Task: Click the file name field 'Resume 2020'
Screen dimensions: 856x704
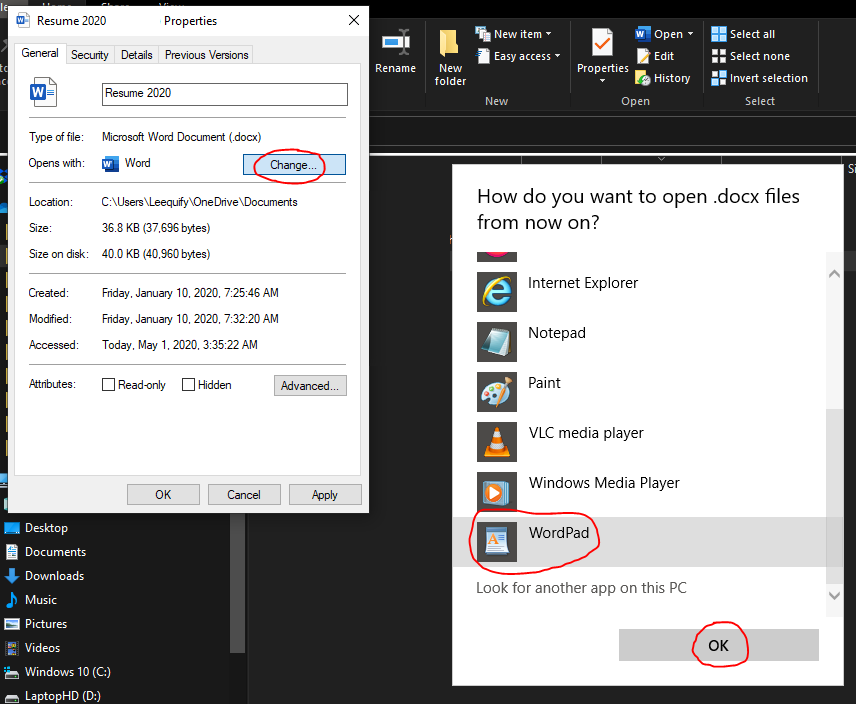Action: 224,94
